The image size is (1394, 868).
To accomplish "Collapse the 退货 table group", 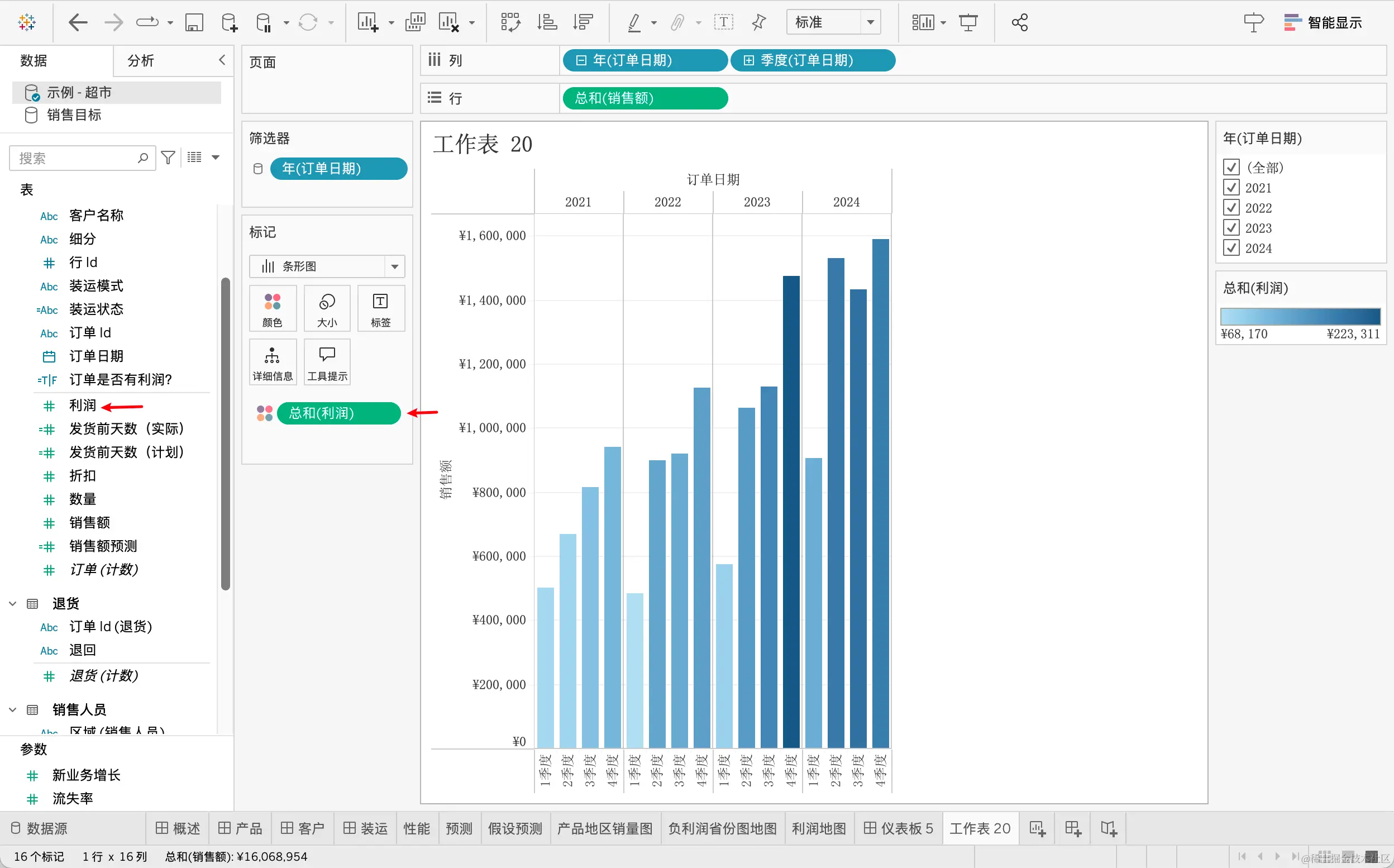I will click(13, 603).
